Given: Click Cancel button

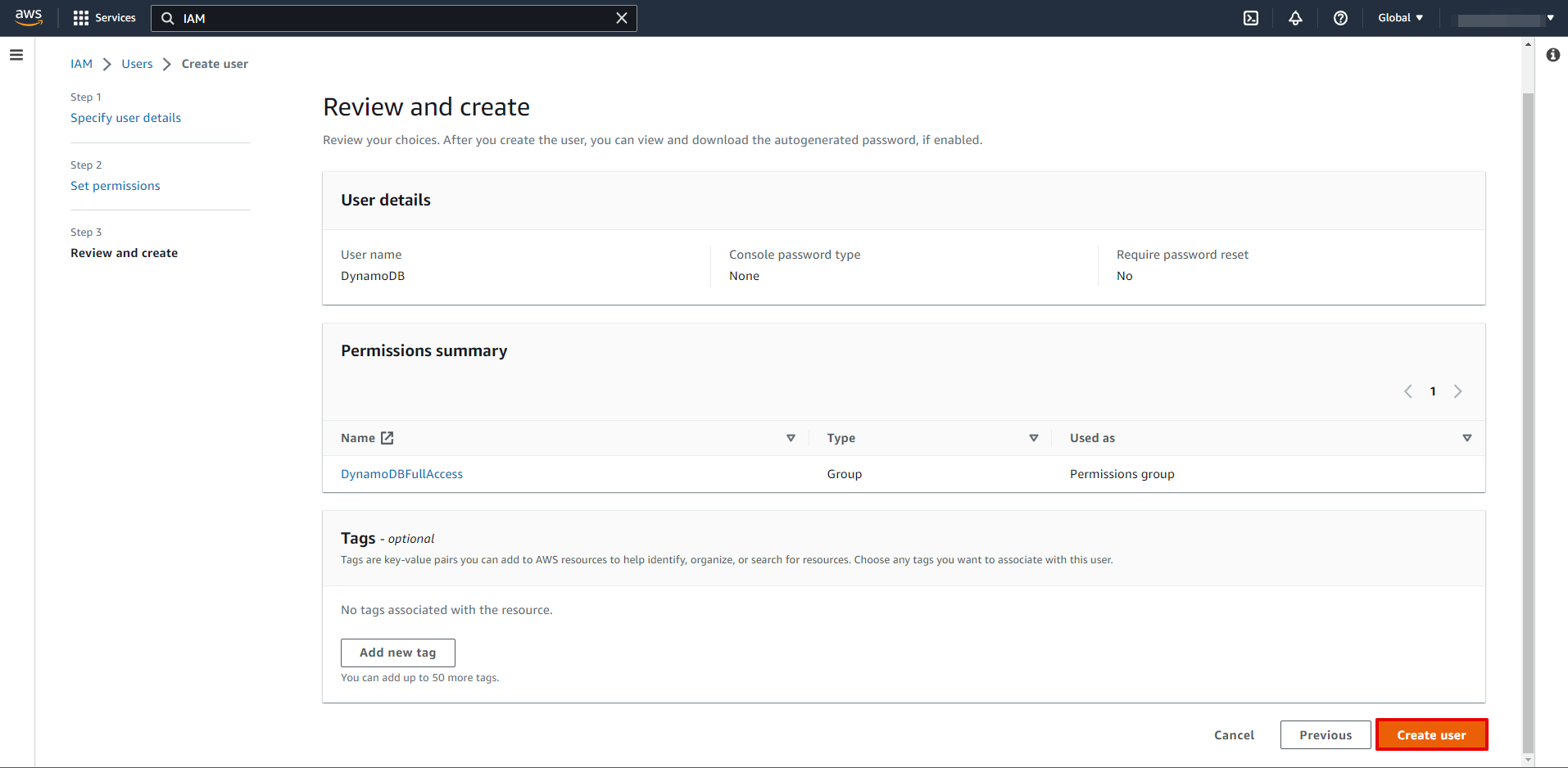Looking at the screenshot, I should pyautogui.click(x=1234, y=735).
